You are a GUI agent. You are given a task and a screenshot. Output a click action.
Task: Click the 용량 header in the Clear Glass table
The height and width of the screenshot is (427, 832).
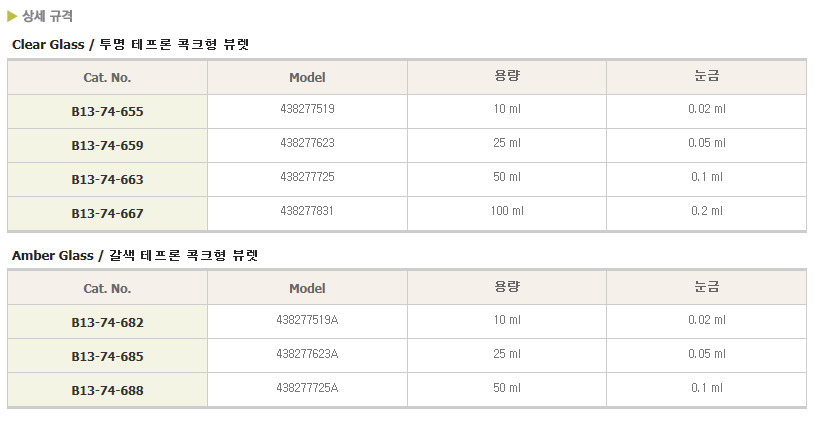(x=507, y=76)
